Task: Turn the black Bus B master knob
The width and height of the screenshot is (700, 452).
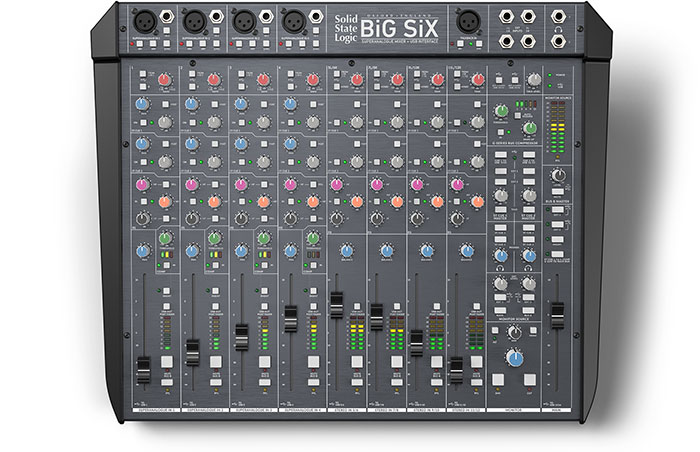Action: tap(558, 175)
